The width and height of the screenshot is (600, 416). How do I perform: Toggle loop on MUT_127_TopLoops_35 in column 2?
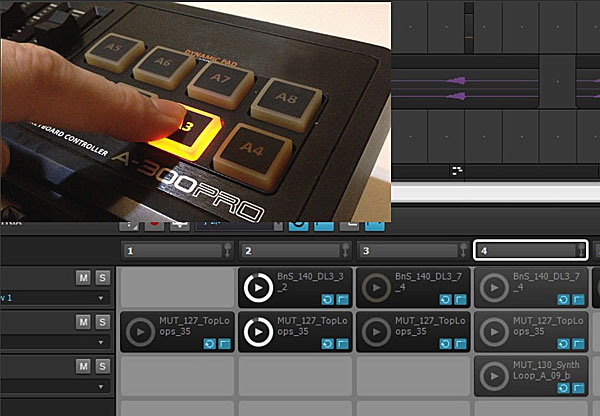tap(328, 344)
